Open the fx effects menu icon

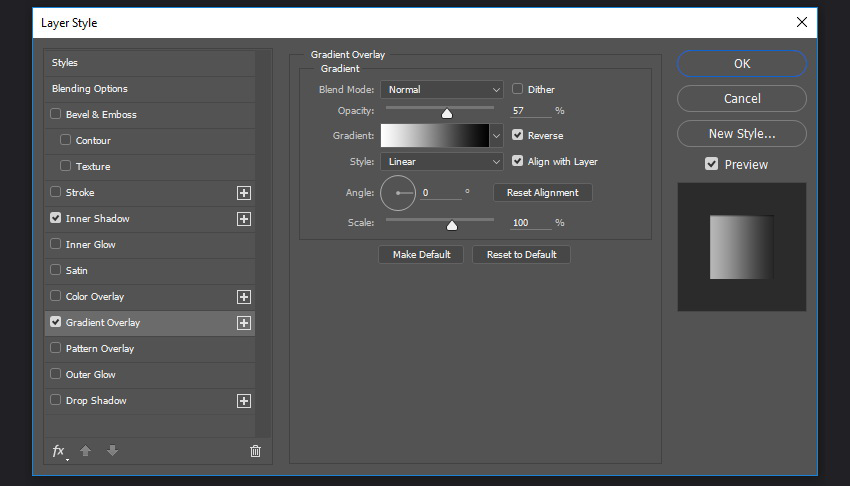59,451
